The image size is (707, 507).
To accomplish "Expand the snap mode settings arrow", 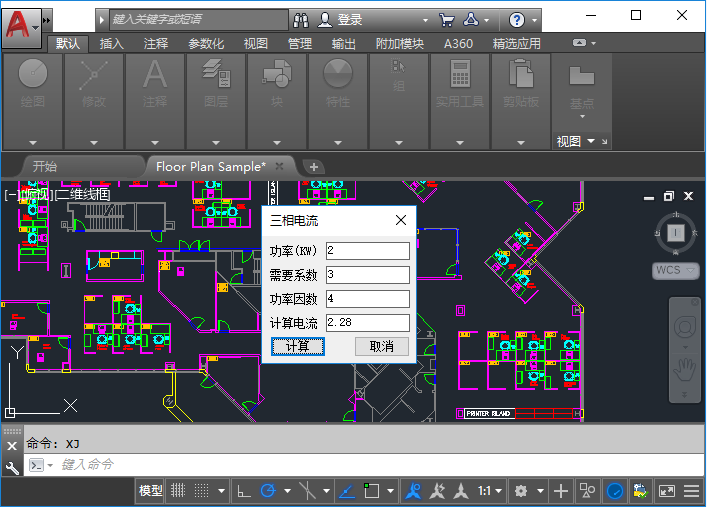I will click(x=221, y=491).
